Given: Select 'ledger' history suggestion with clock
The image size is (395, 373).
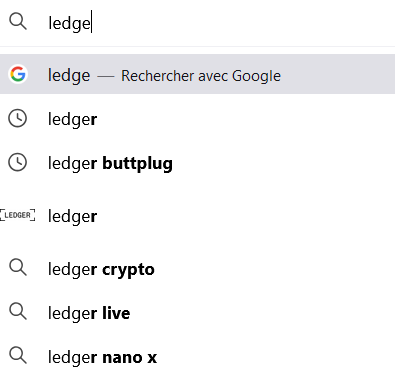Looking at the screenshot, I should (x=197, y=119).
